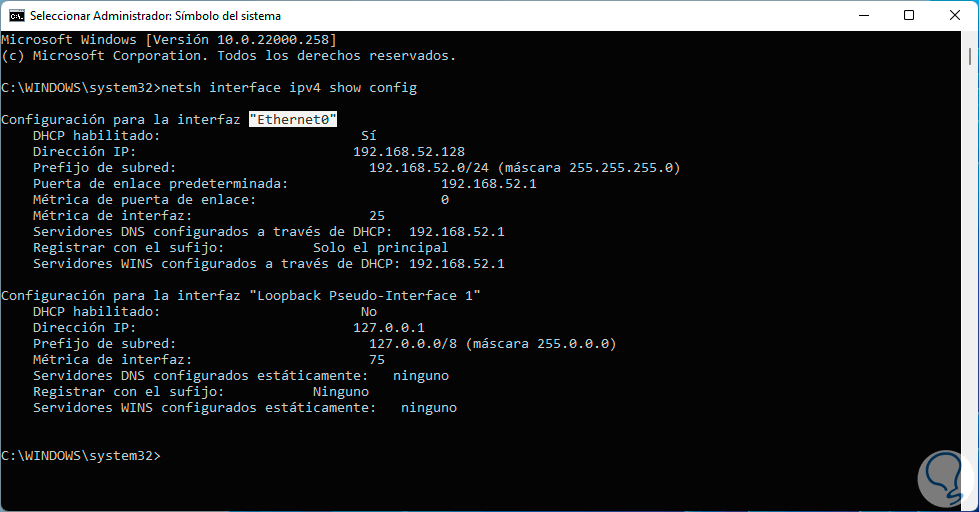The image size is (979, 512).
Task: Click the "Métrica de interfaz" value 75
Action: [377, 359]
